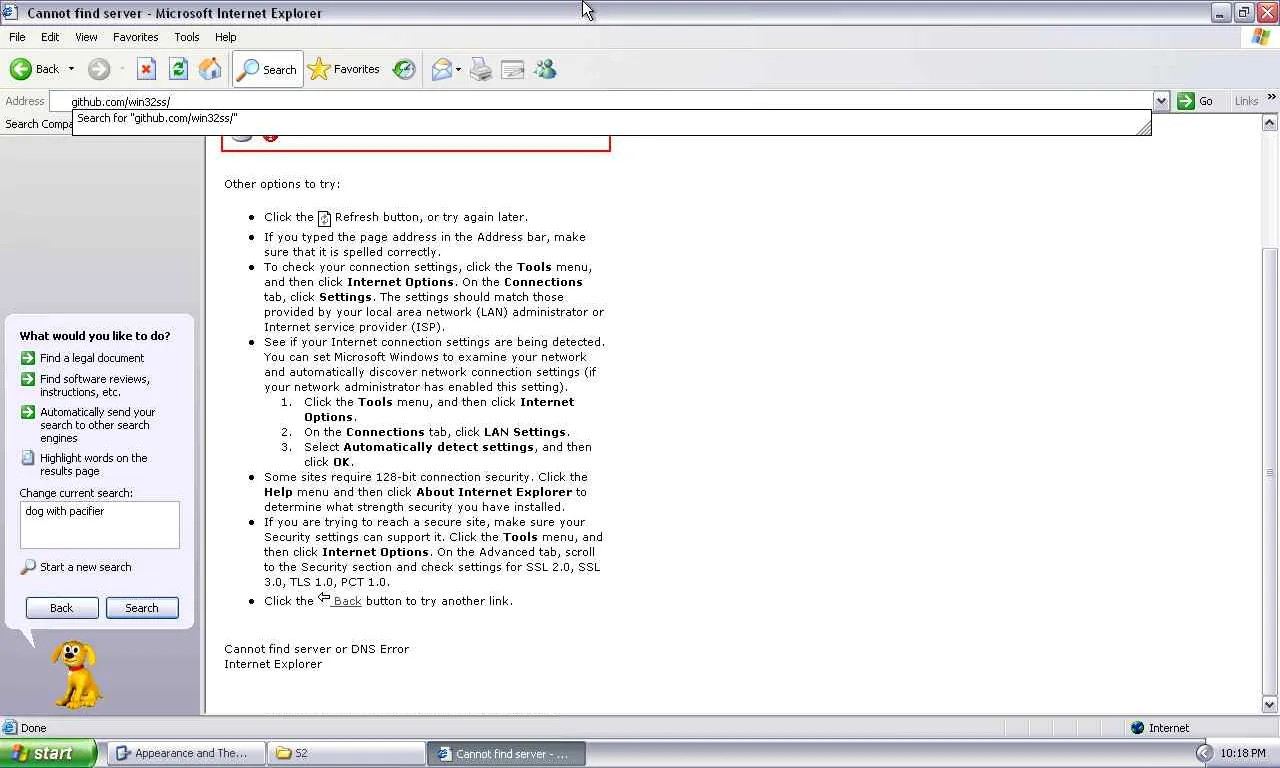The height and width of the screenshot is (768, 1280).
Task: Open the File menu
Action: click(17, 37)
